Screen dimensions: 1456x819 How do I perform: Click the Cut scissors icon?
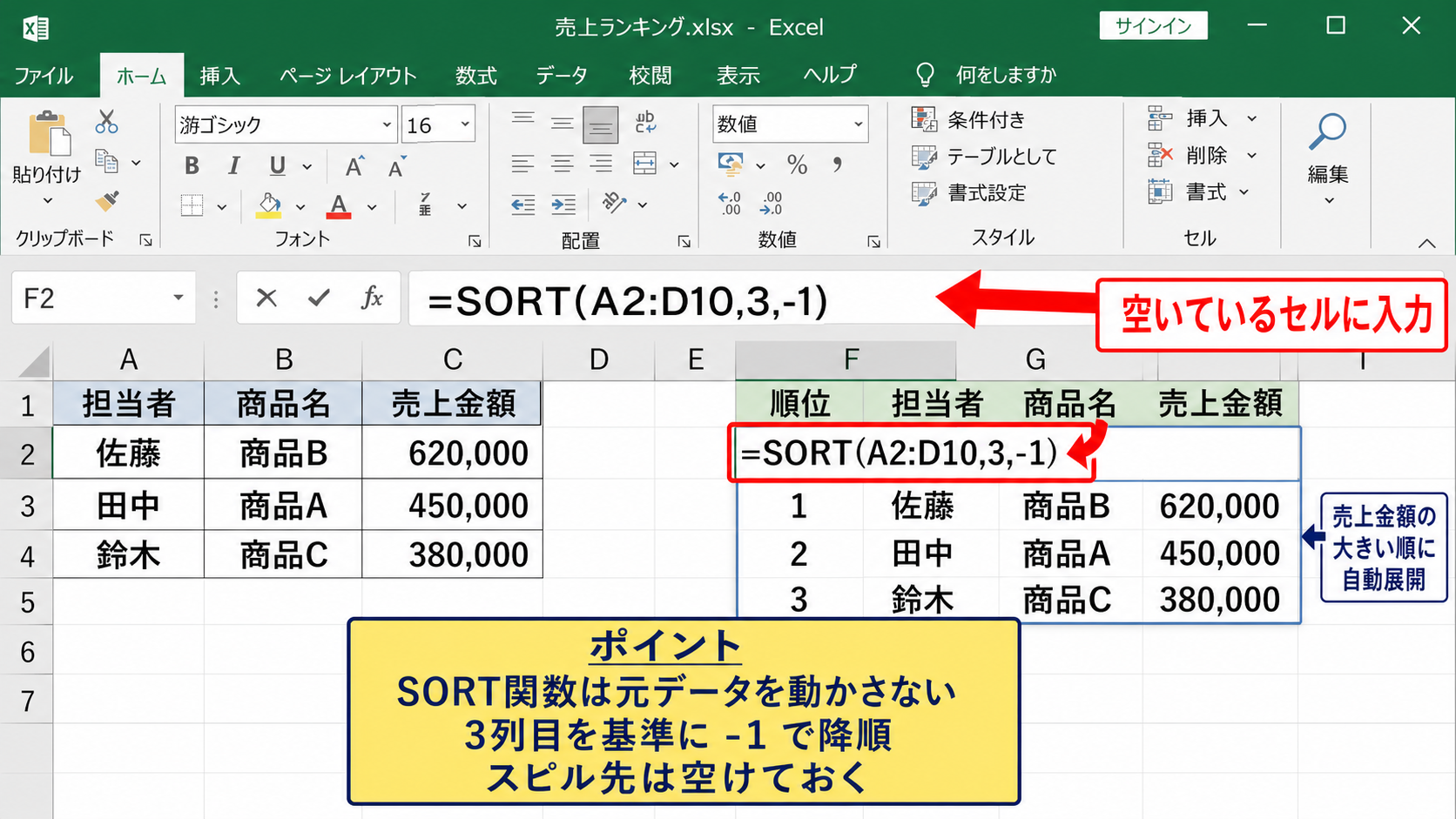(x=106, y=121)
